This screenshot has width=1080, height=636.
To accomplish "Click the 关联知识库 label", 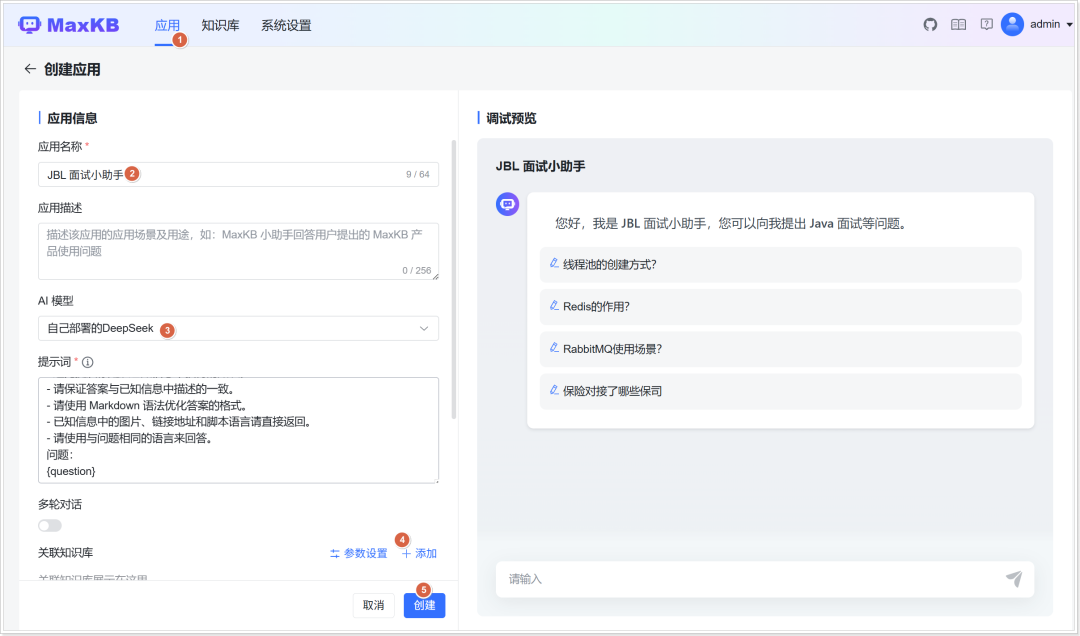I will 65,553.
